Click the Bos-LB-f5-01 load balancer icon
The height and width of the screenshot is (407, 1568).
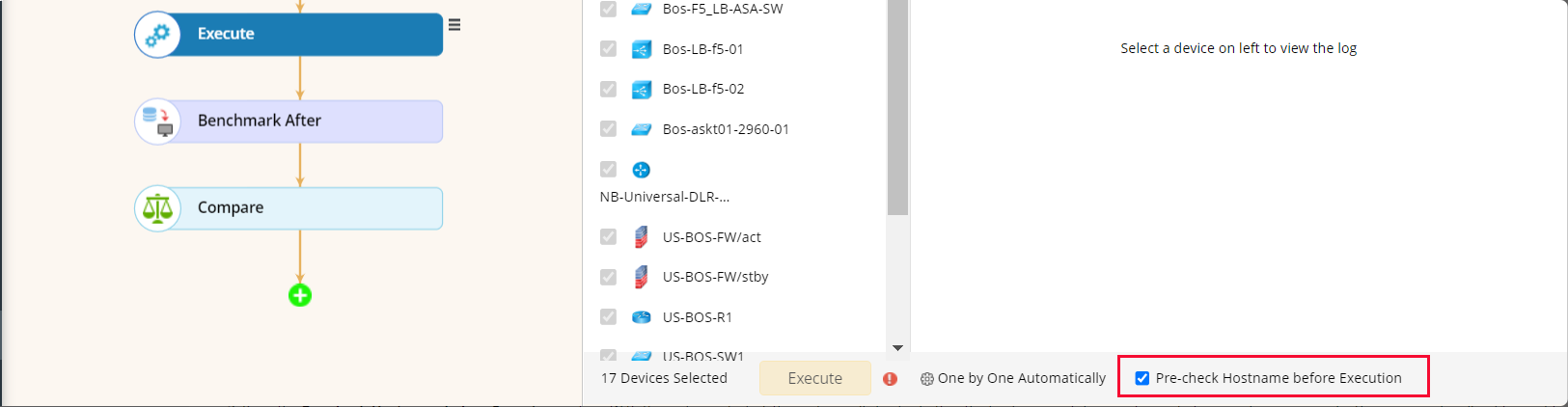[x=641, y=49]
